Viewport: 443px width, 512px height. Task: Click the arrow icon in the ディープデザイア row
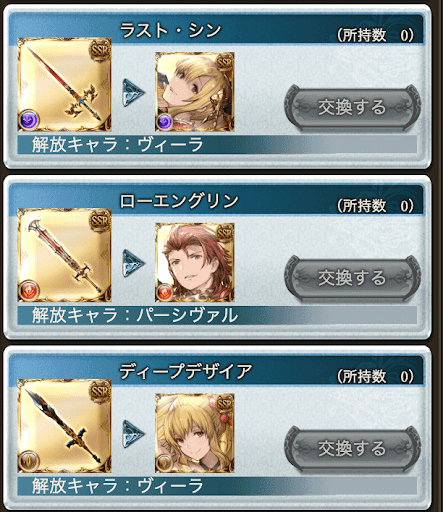click(x=133, y=434)
